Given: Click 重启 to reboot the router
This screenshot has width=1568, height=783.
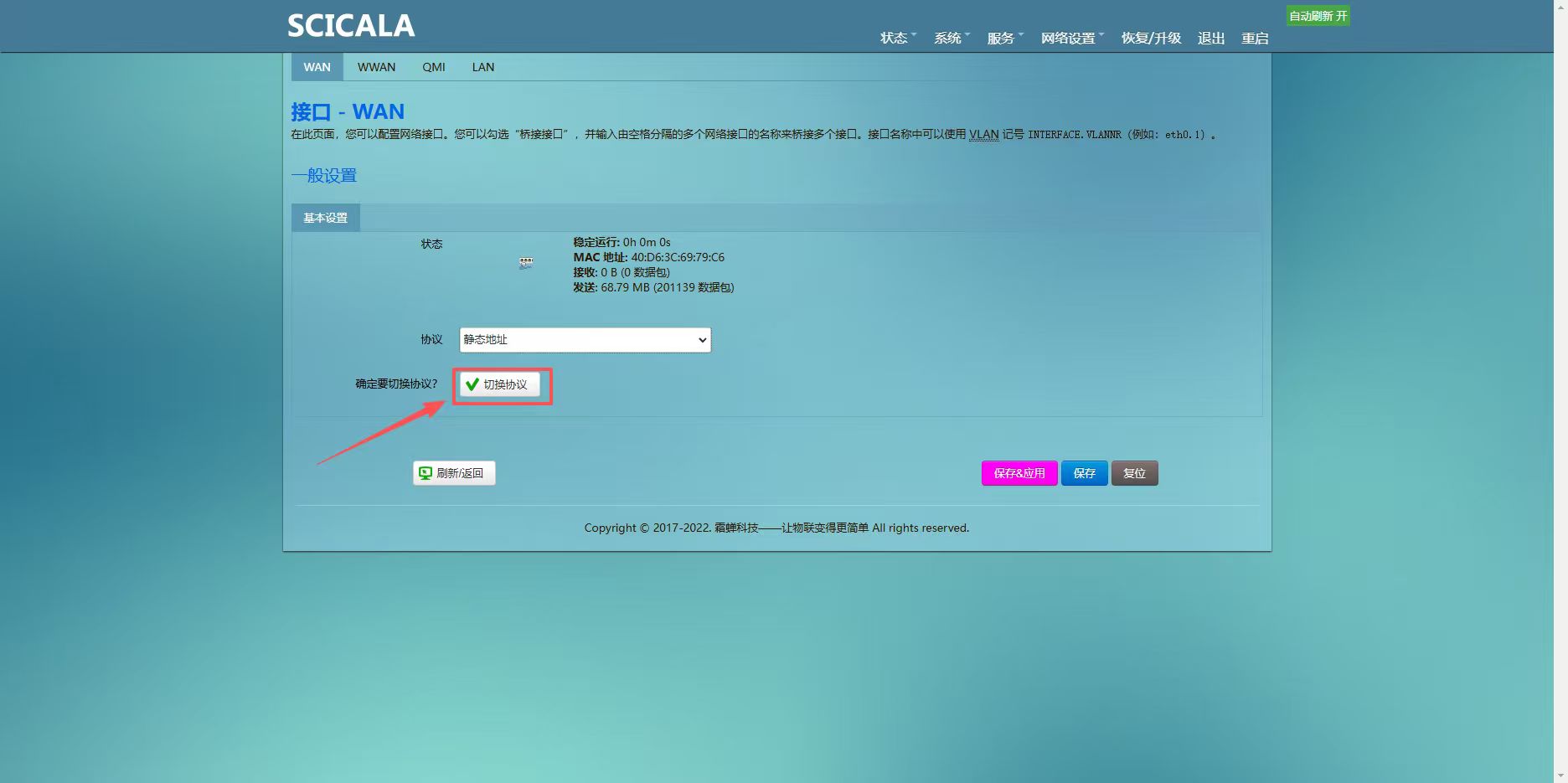Looking at the screenshot, I should pos(1255,38).
